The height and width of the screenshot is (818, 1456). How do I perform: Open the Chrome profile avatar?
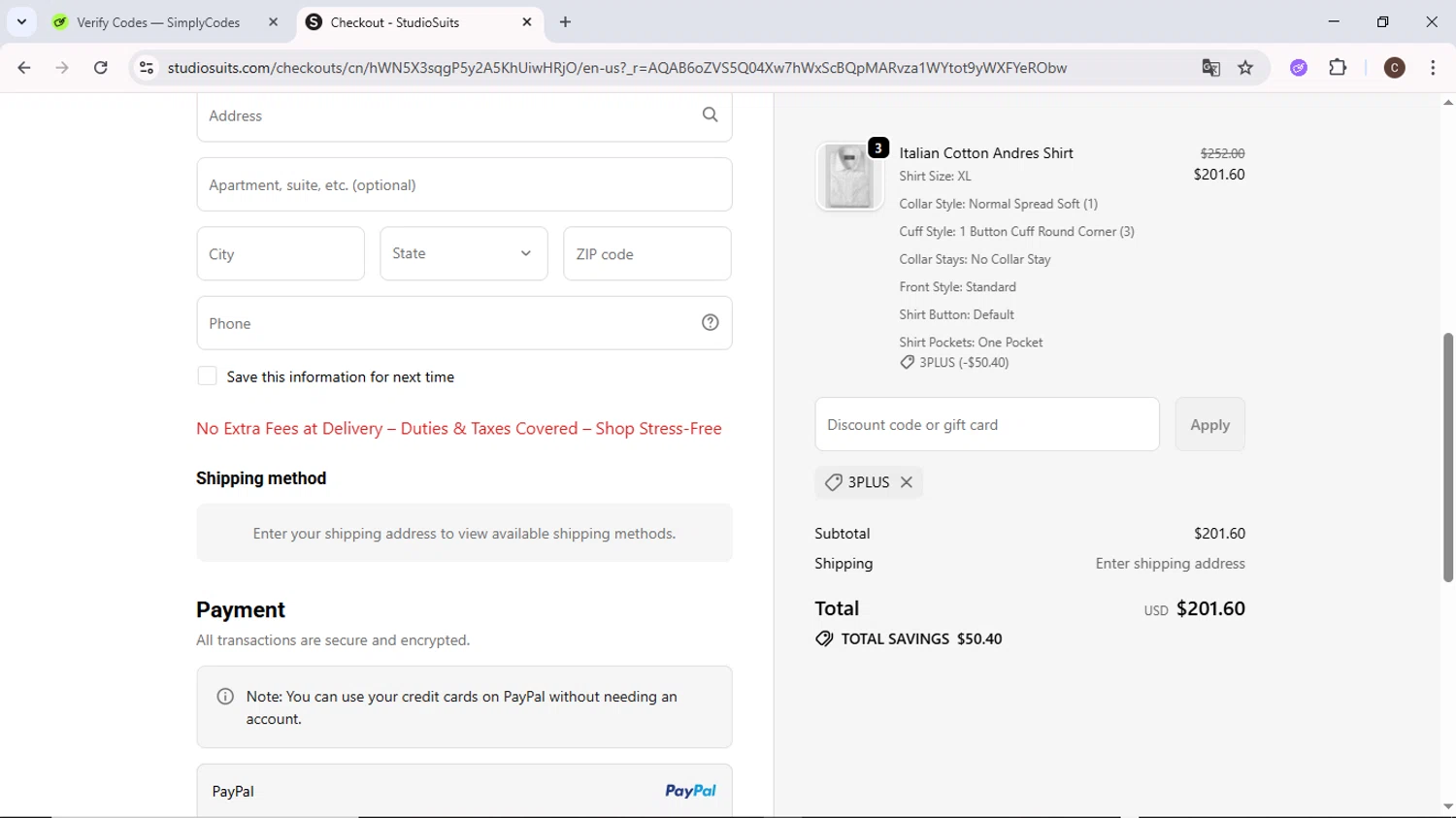[x=1395, y=68]
